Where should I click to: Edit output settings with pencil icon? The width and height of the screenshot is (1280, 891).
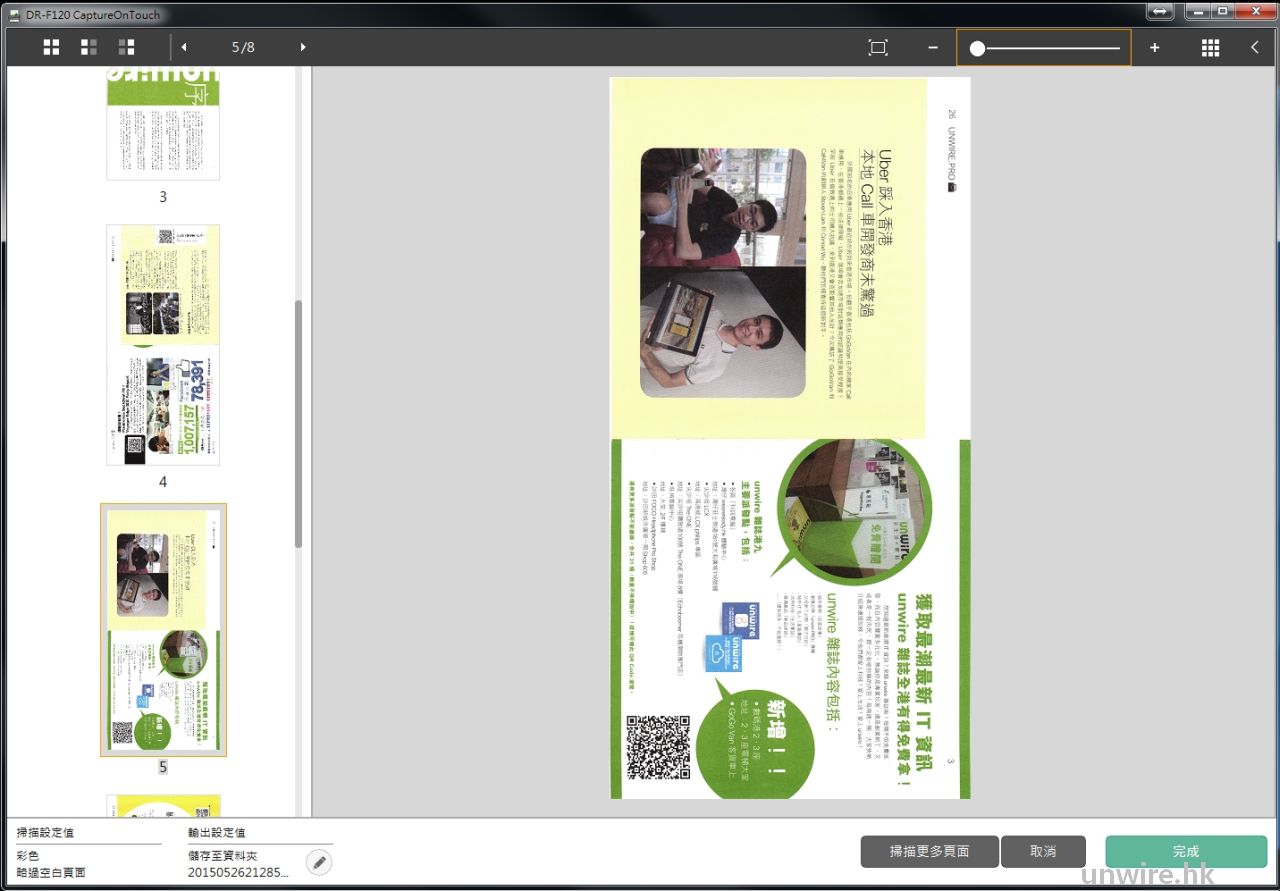(318, 862)
